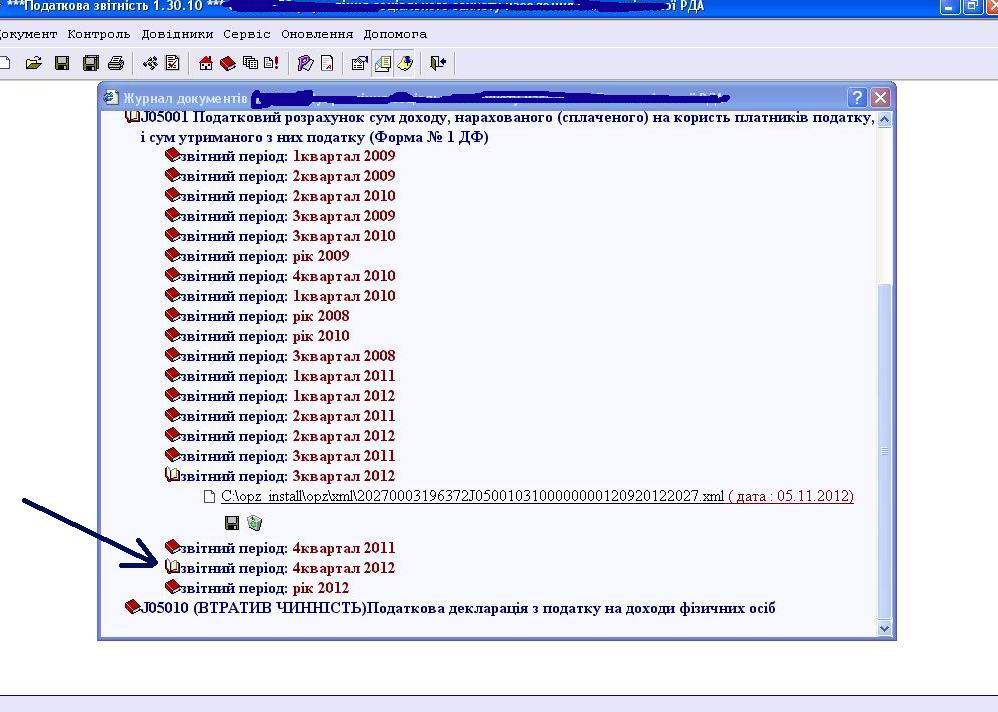998x712 pixels.
Task: Click the open folder toolbar icon
Action: point(33,63)
